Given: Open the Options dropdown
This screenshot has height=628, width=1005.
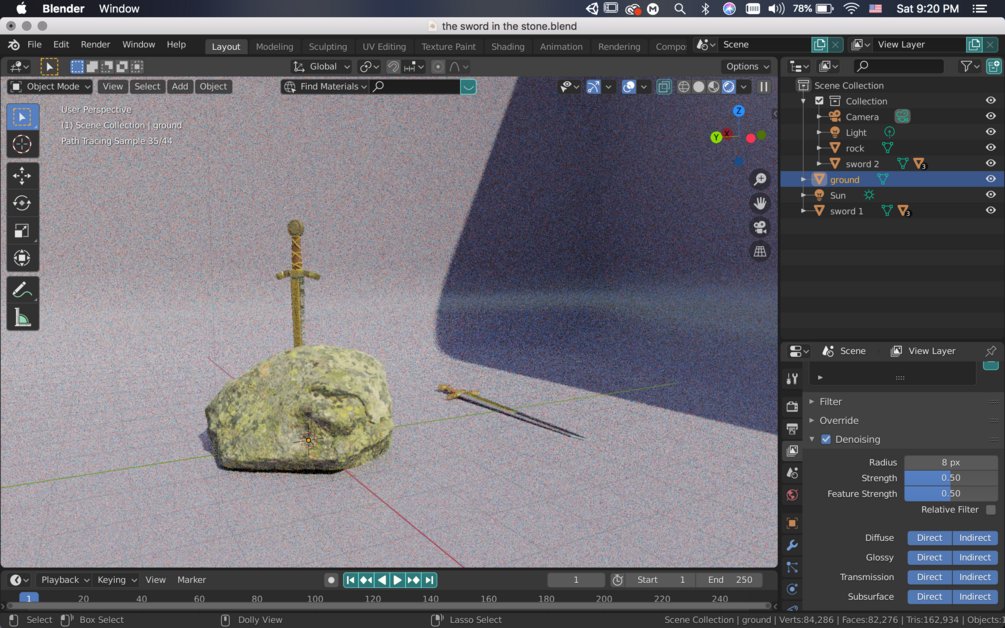Looking at the screenshot, I should click(747, 67).
